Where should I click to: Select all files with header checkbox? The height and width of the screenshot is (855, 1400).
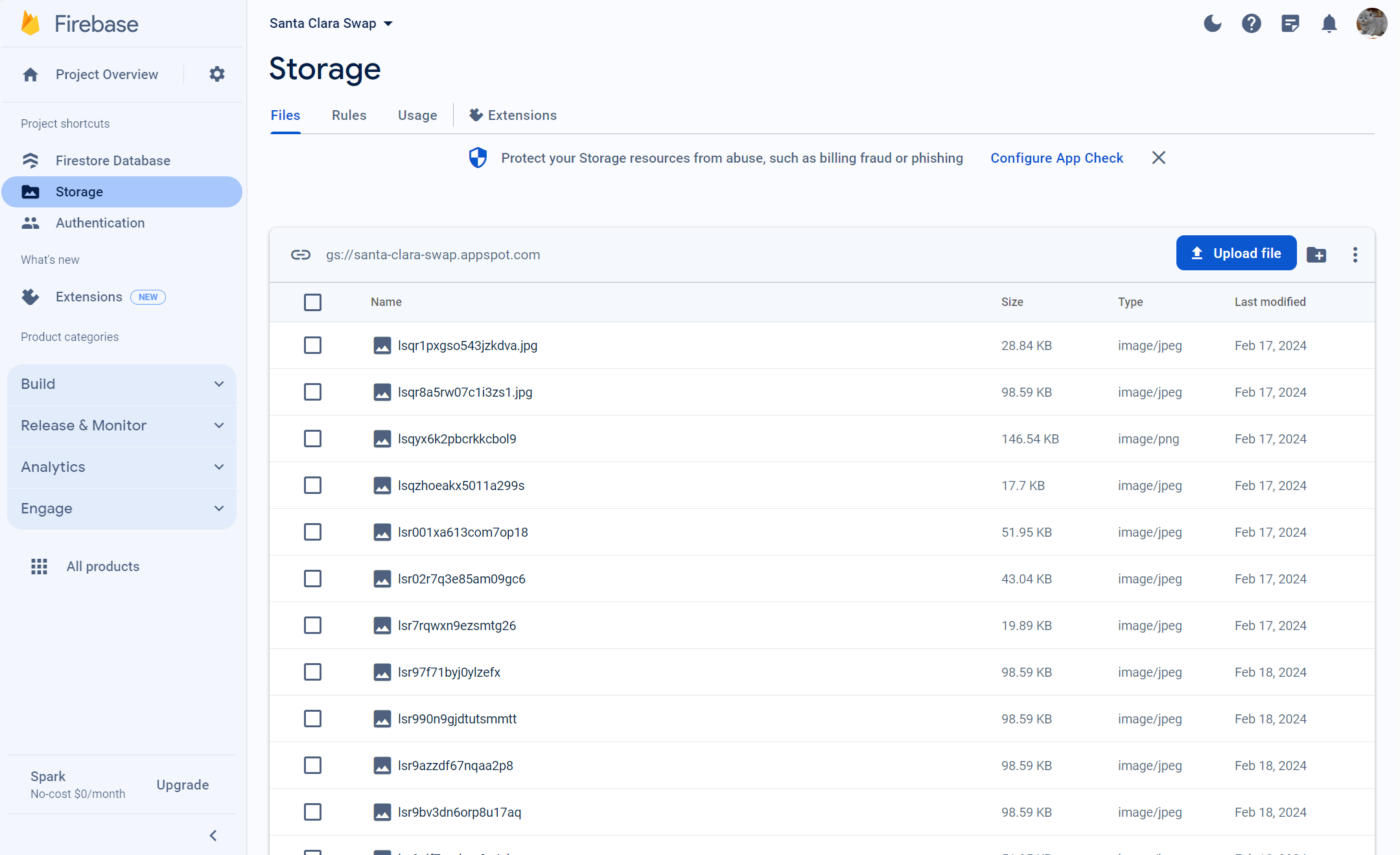pyautogui.click(x=312, y=302)
